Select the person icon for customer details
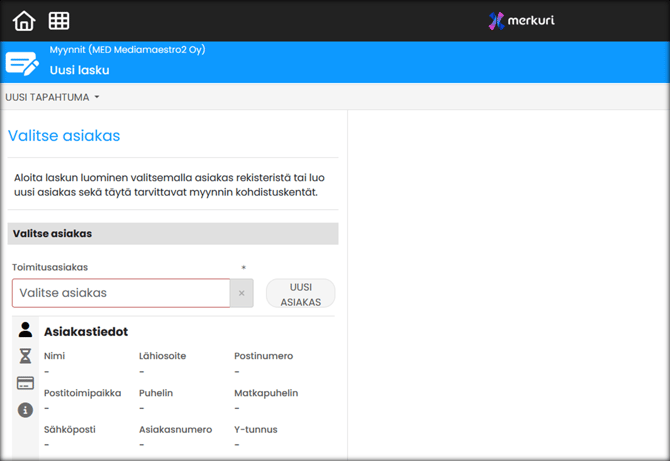This screenshot has width=670, height=461. pyautogui.click(x=25, y=330)
